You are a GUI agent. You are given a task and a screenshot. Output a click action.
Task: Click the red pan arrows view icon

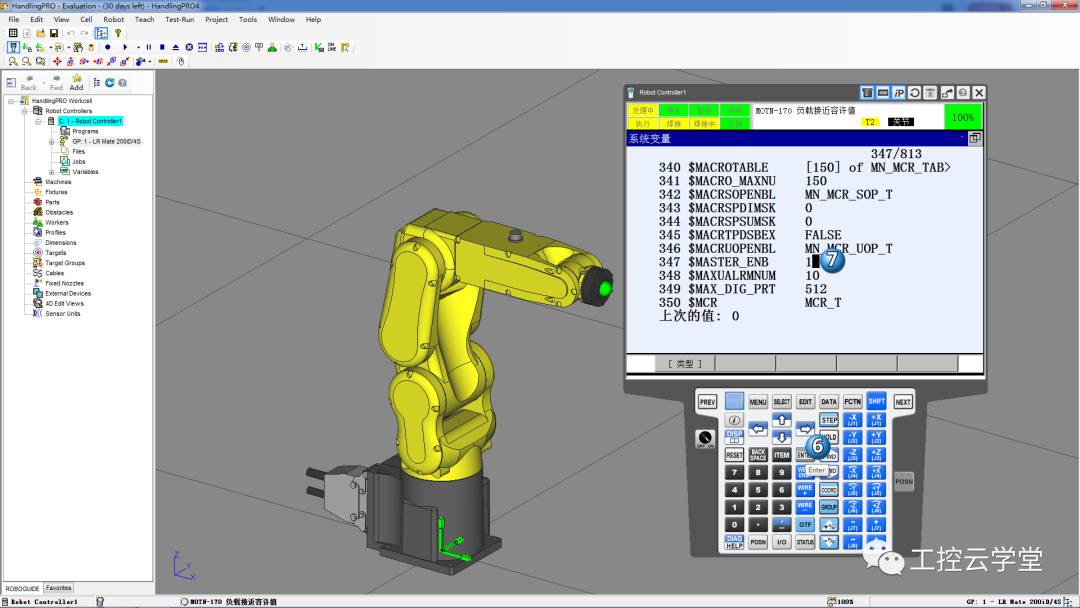tap(57, 61)
